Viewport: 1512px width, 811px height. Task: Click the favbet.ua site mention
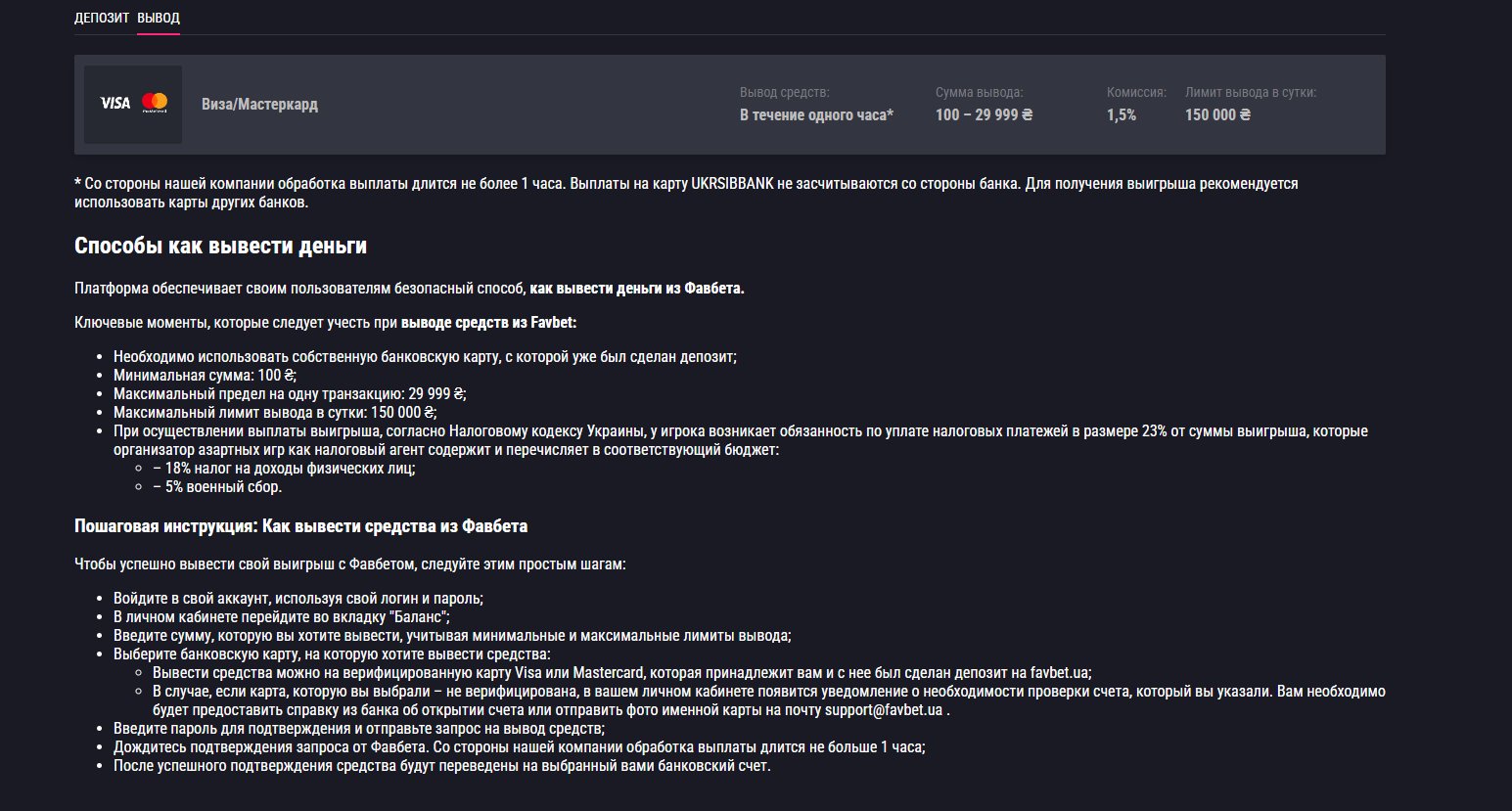tap(1059, 673)
